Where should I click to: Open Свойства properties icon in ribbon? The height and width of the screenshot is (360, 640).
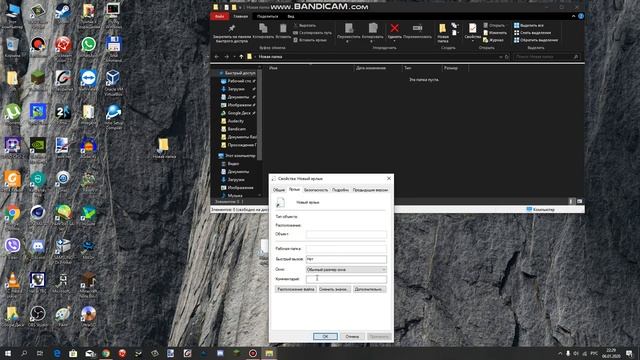[472, 31]
